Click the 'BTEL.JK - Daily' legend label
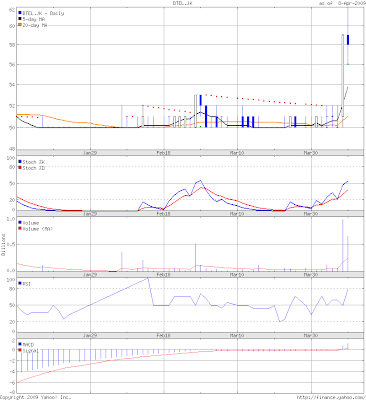366x400 pixels. [43, 13]
